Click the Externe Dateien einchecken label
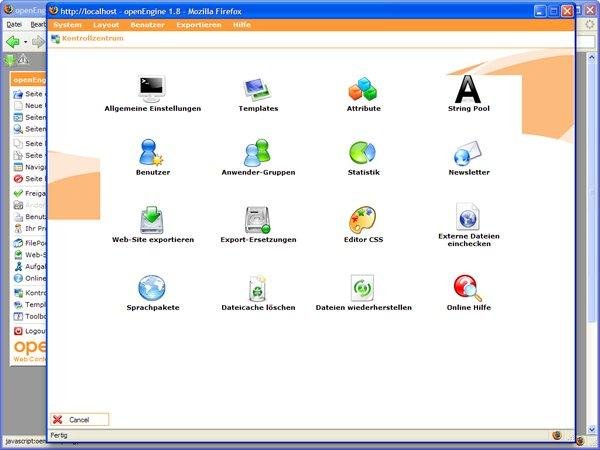The image size is (600, 450). [469, 240]
